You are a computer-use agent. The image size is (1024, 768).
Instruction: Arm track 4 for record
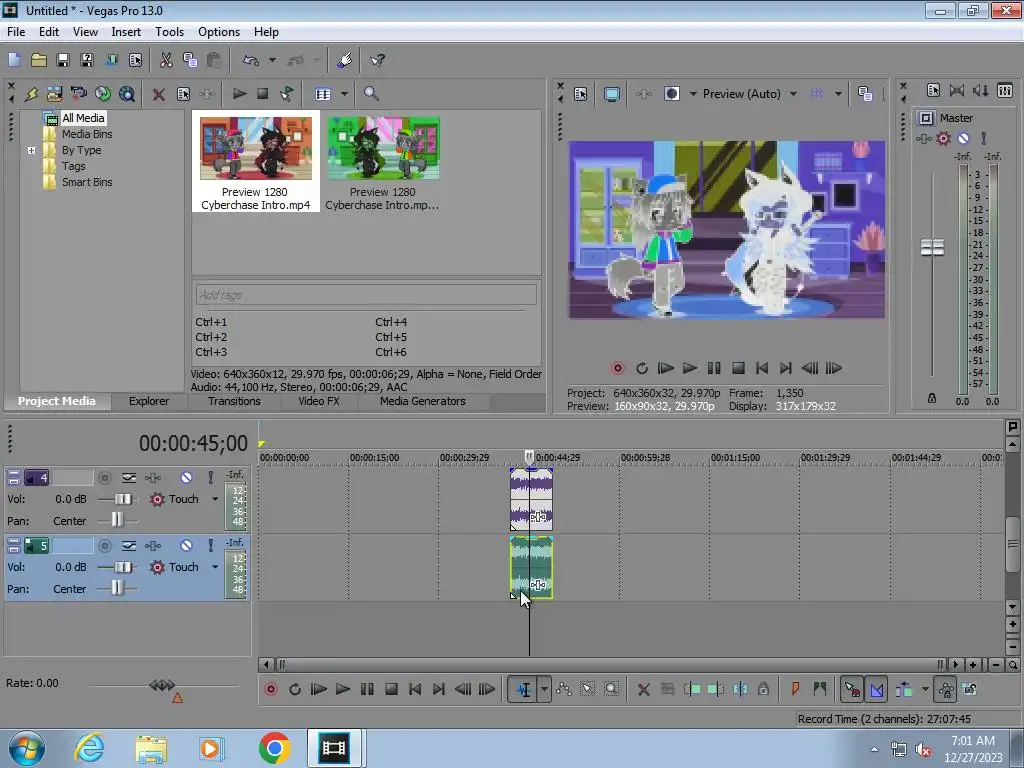coord(104,478)
